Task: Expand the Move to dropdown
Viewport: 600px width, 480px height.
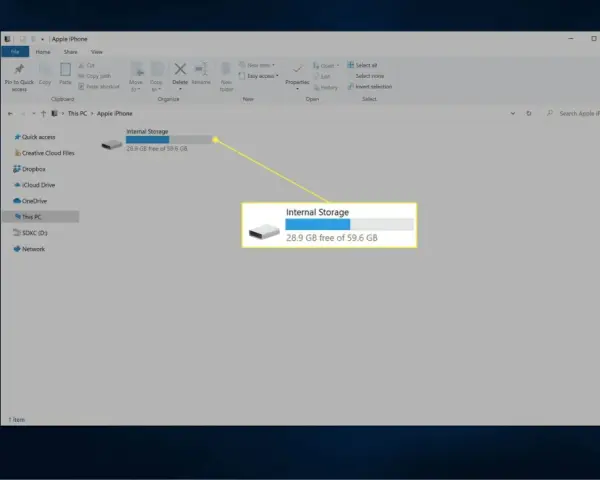Action: click(139, 90)
